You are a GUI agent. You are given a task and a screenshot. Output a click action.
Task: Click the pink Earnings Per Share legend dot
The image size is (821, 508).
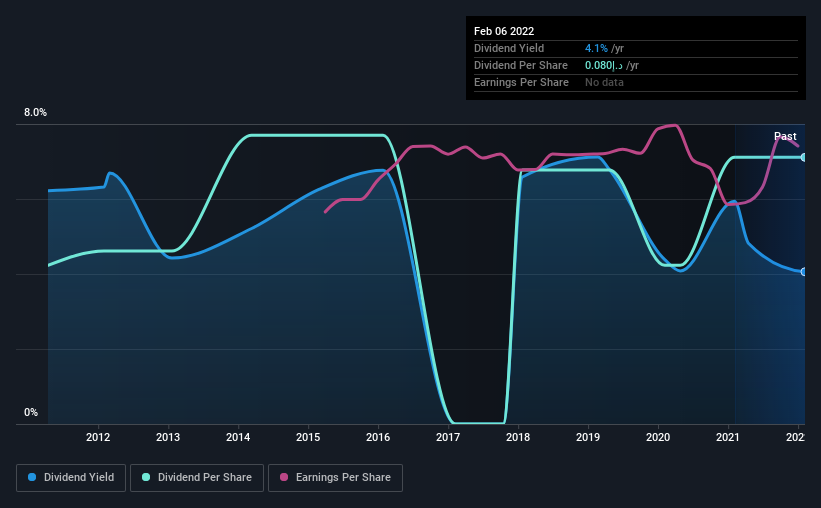pos(284,477)
